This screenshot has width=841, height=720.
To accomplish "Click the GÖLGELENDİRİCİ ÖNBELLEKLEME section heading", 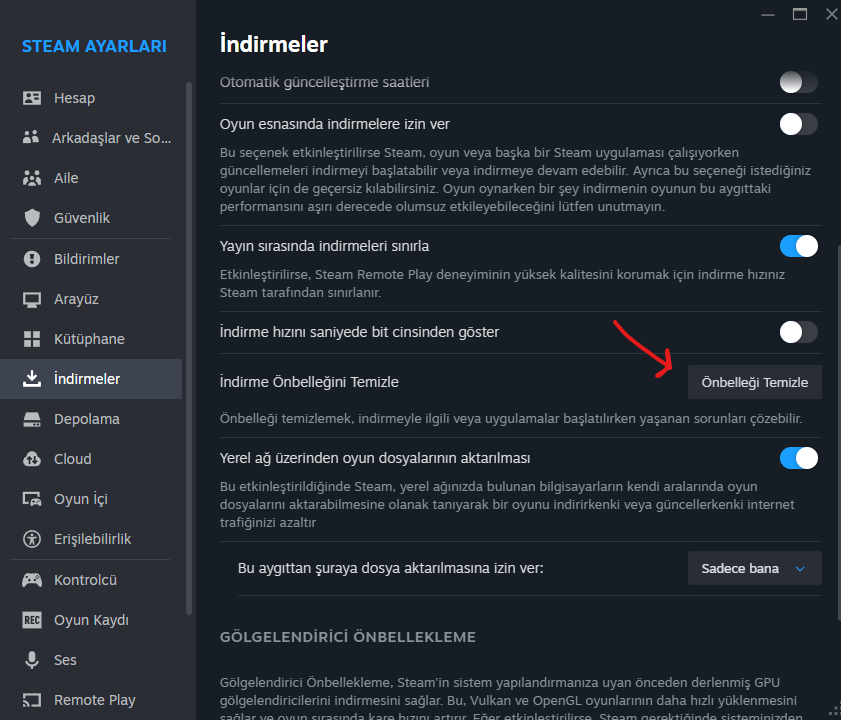I will 348,637.
